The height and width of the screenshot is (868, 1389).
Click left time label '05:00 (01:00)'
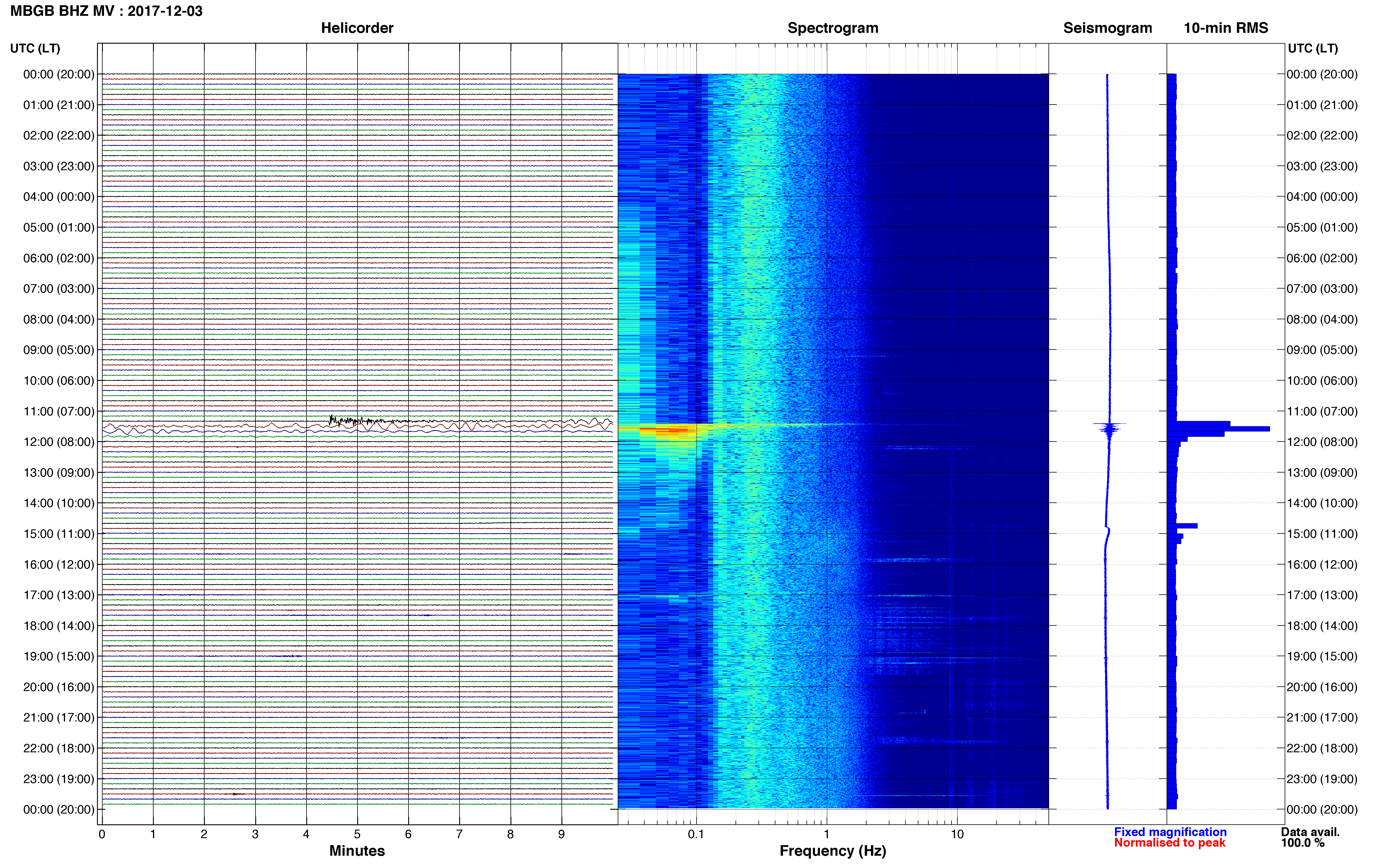click(x=59, y=227)
